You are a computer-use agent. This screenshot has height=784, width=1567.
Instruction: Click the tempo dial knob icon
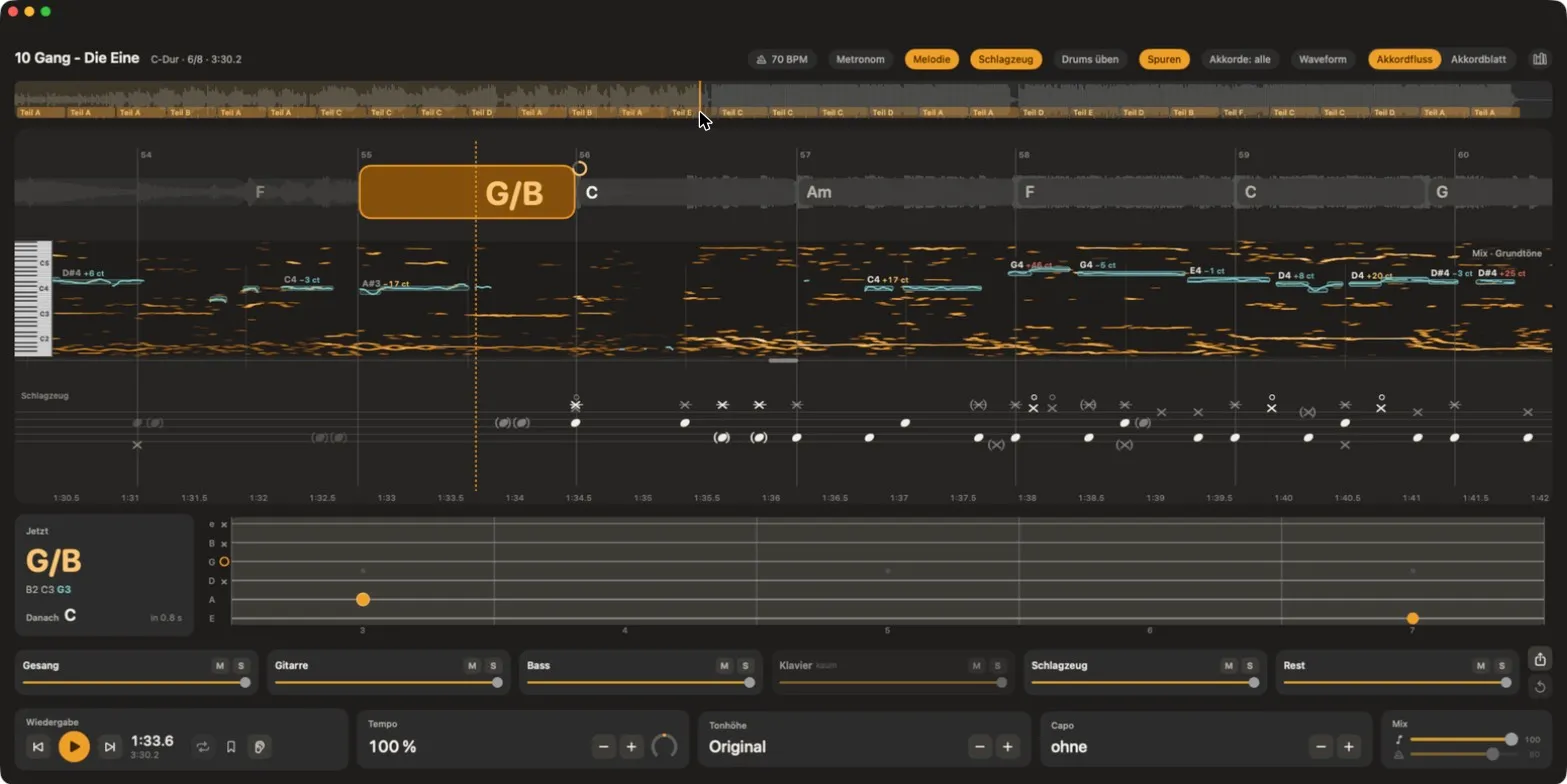(664, 746)
